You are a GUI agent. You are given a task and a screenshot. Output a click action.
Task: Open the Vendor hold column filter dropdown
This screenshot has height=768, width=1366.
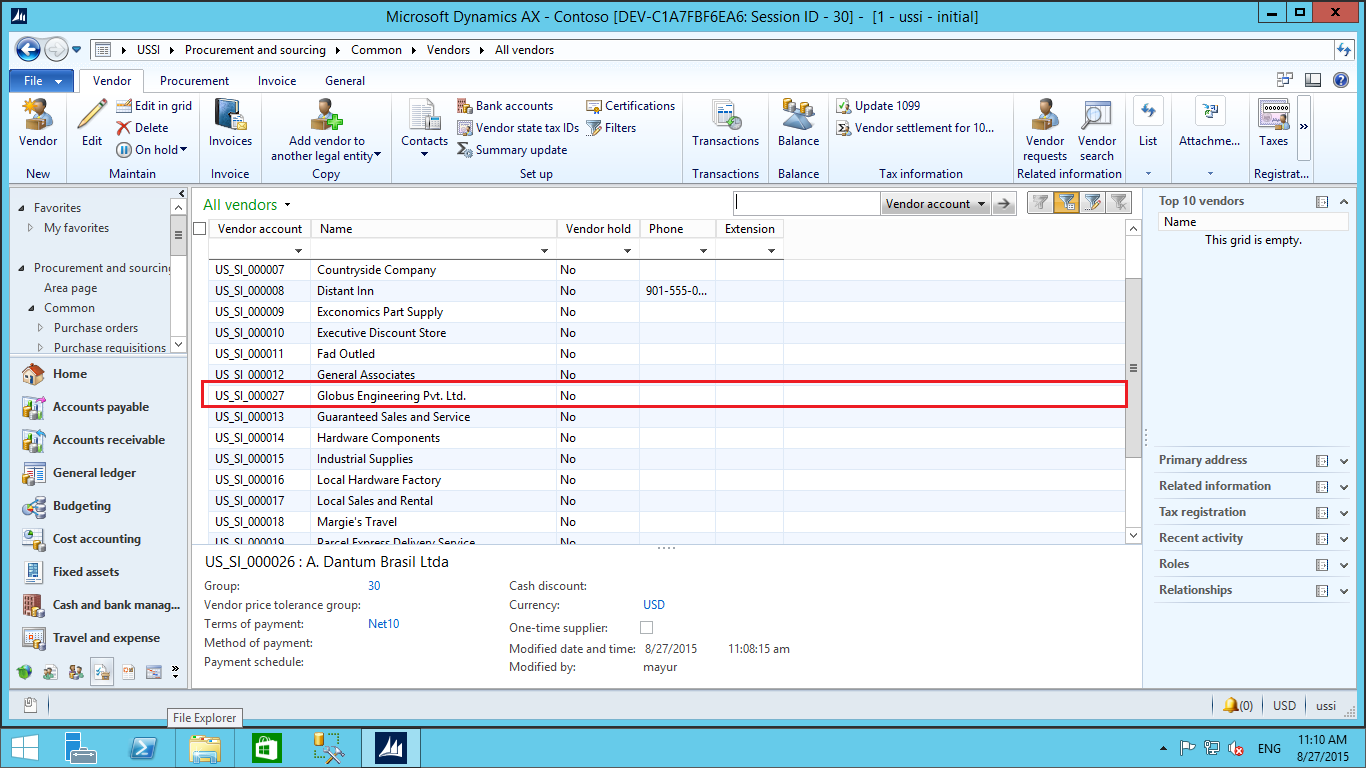click(x=628, y=250)
